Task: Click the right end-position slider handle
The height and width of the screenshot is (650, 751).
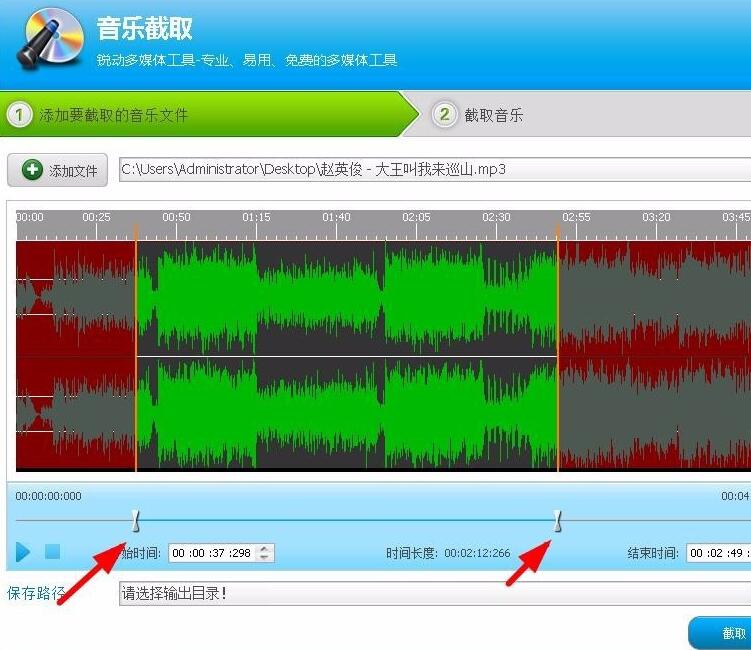Action: [558, 520]
